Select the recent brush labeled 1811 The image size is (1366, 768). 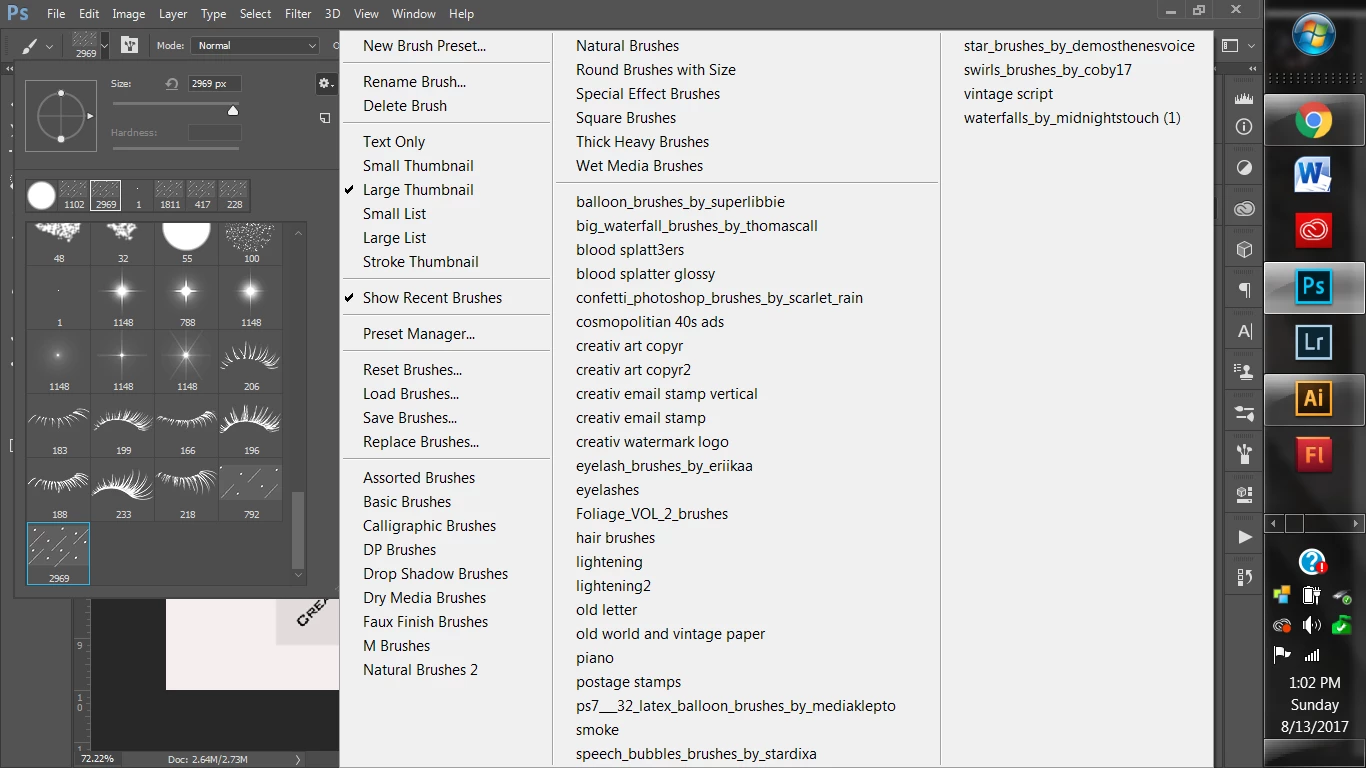click(170, 195)
